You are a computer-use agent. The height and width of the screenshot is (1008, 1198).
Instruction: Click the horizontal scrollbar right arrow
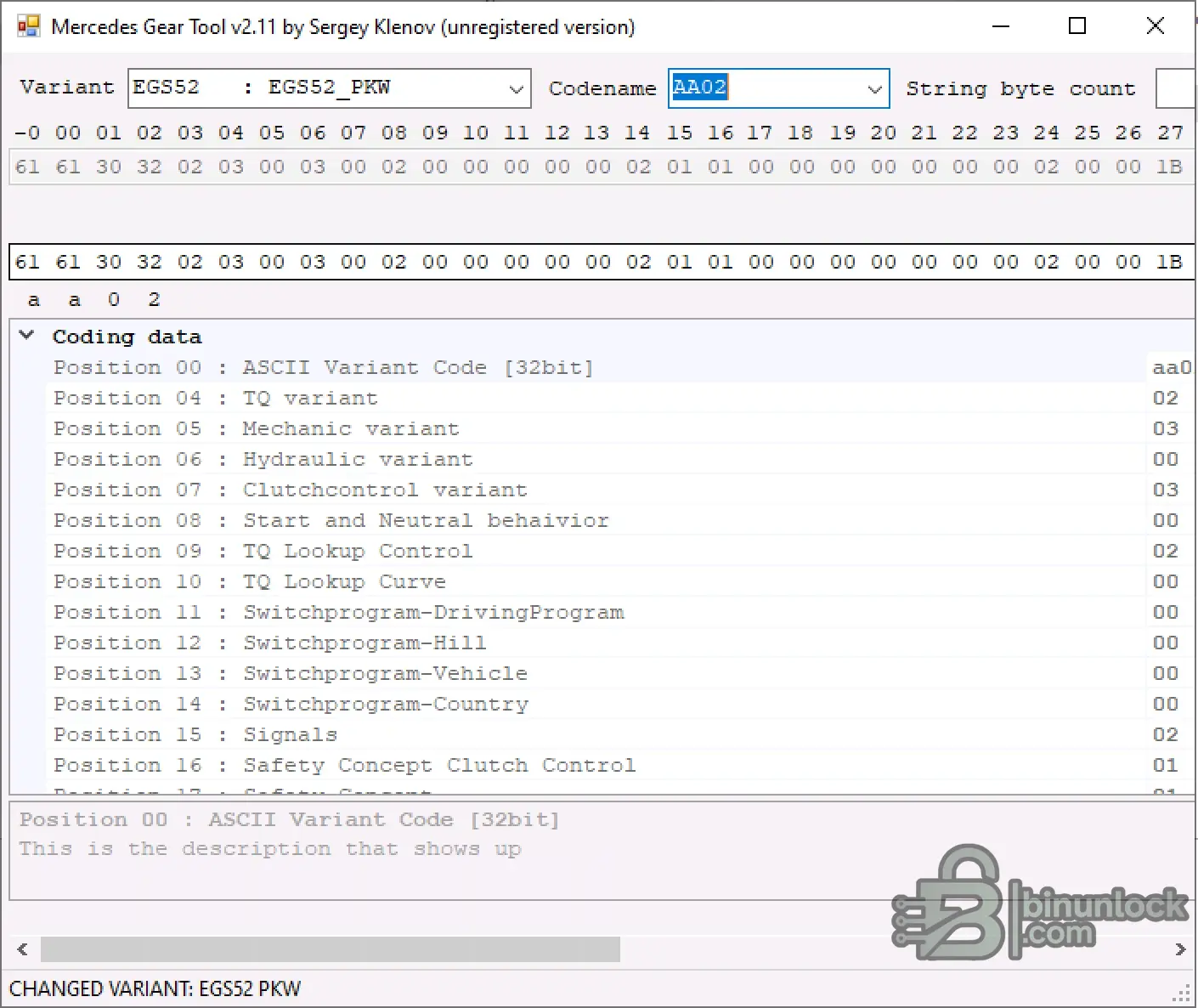tap(1180, 949)
